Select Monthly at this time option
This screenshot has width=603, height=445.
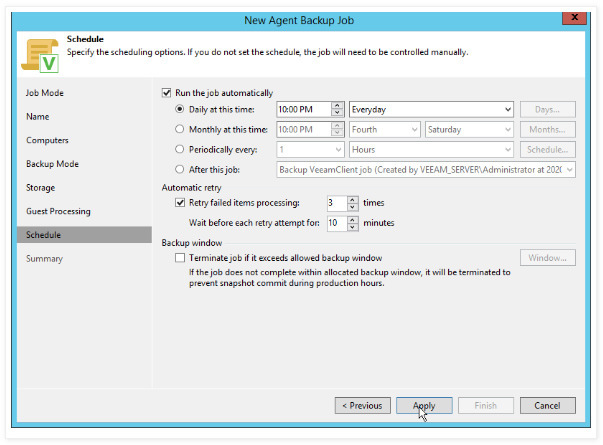point(180,130)
